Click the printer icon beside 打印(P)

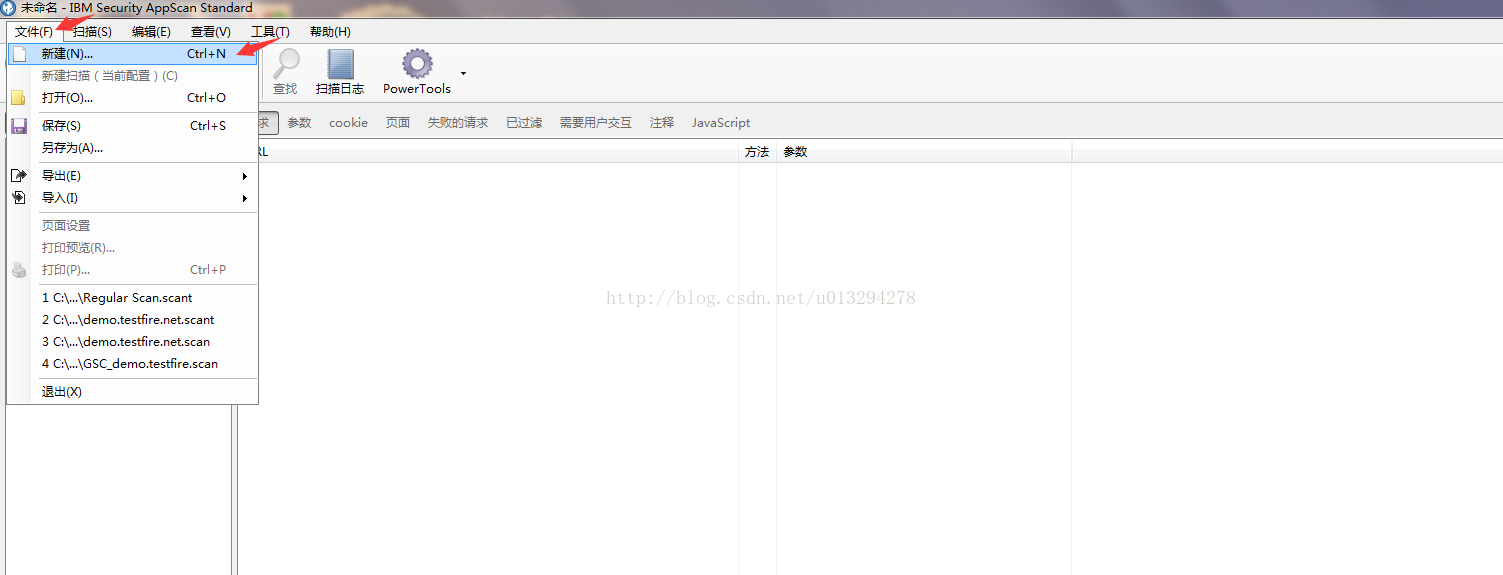point(19,270)
